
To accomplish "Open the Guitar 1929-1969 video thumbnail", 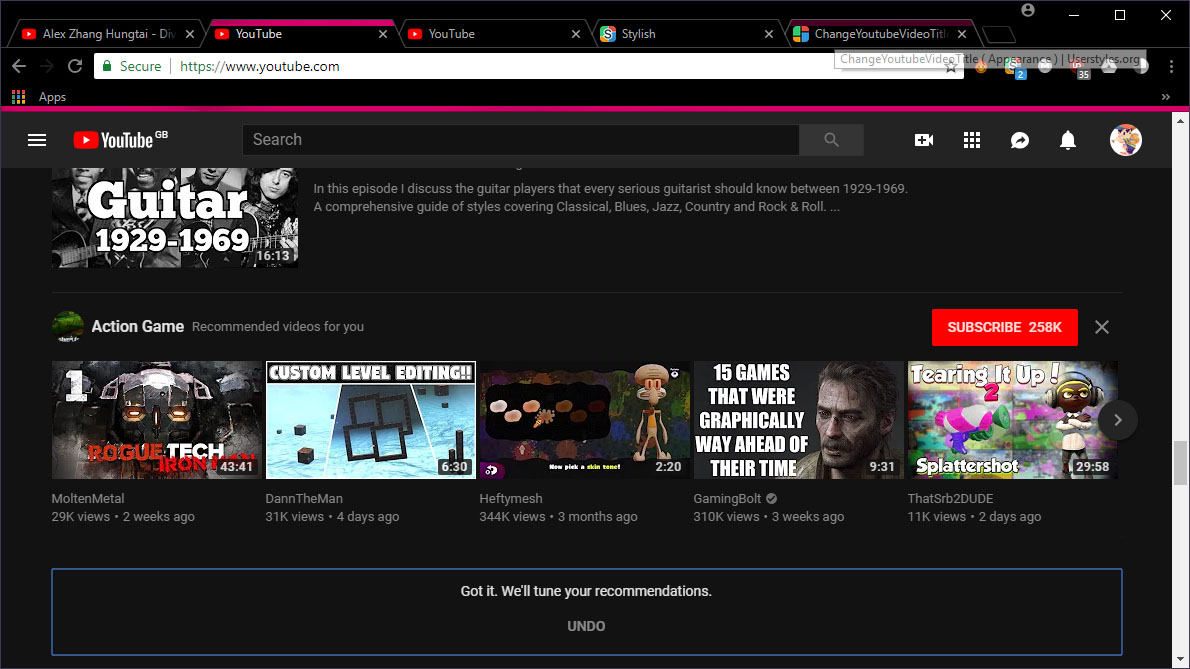I will [175, 218].
